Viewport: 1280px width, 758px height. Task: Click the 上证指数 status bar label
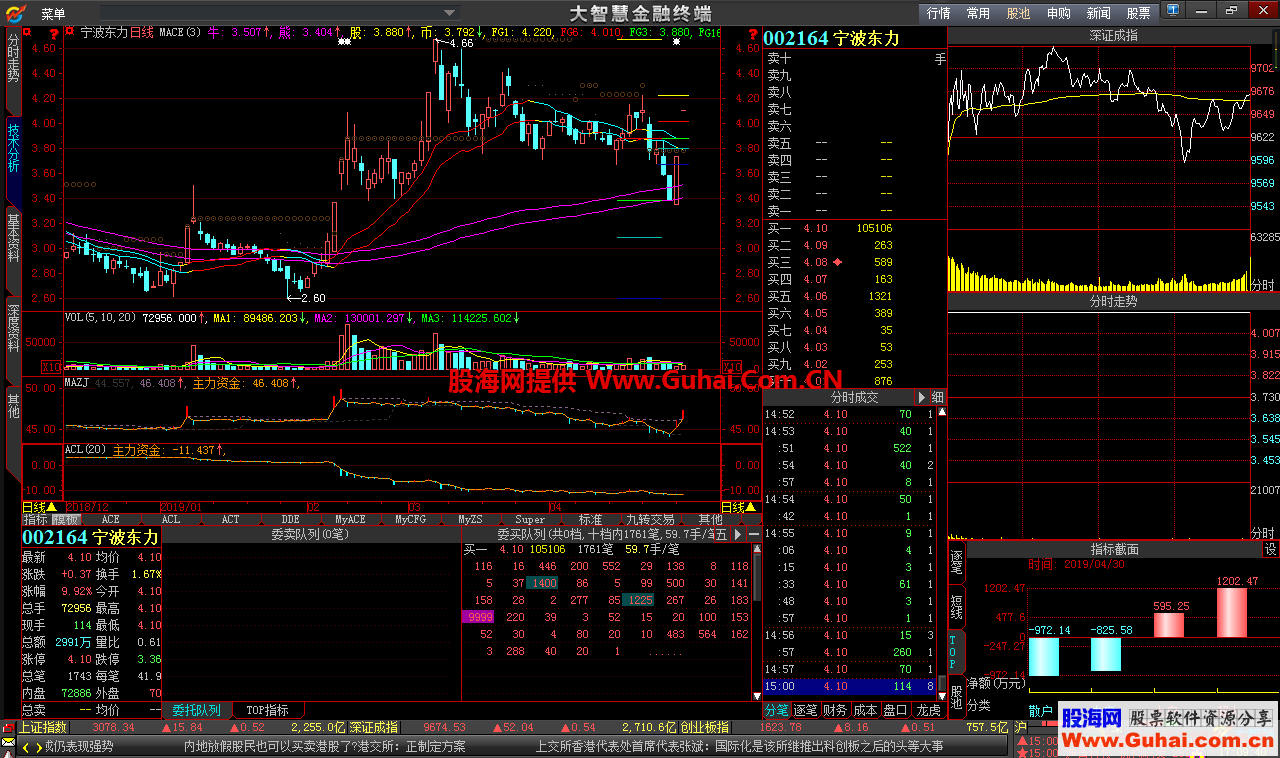point(43,727)
